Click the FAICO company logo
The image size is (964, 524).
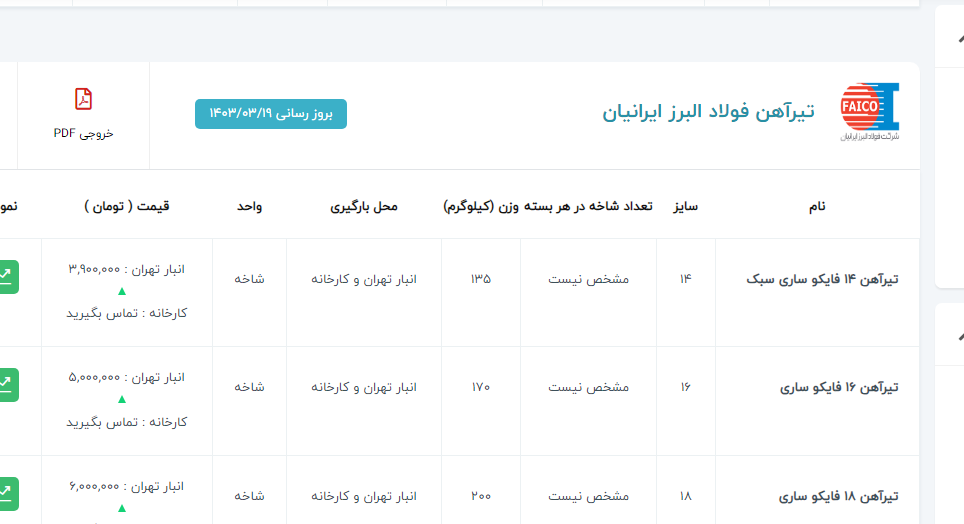[869, 111]
